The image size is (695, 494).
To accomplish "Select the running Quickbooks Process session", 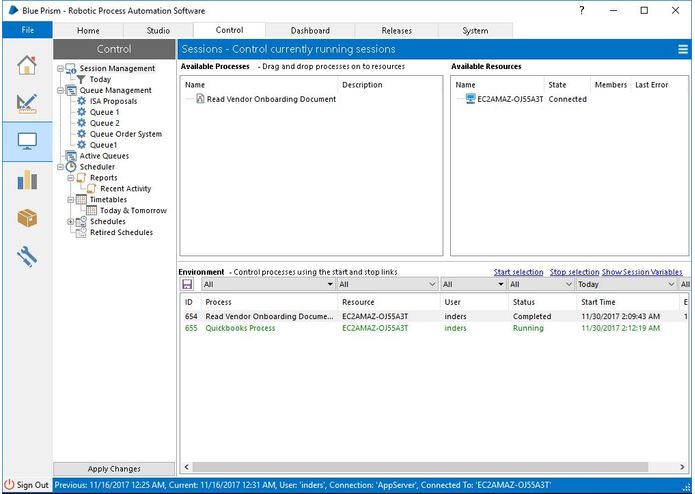I will tap(434, 328).
